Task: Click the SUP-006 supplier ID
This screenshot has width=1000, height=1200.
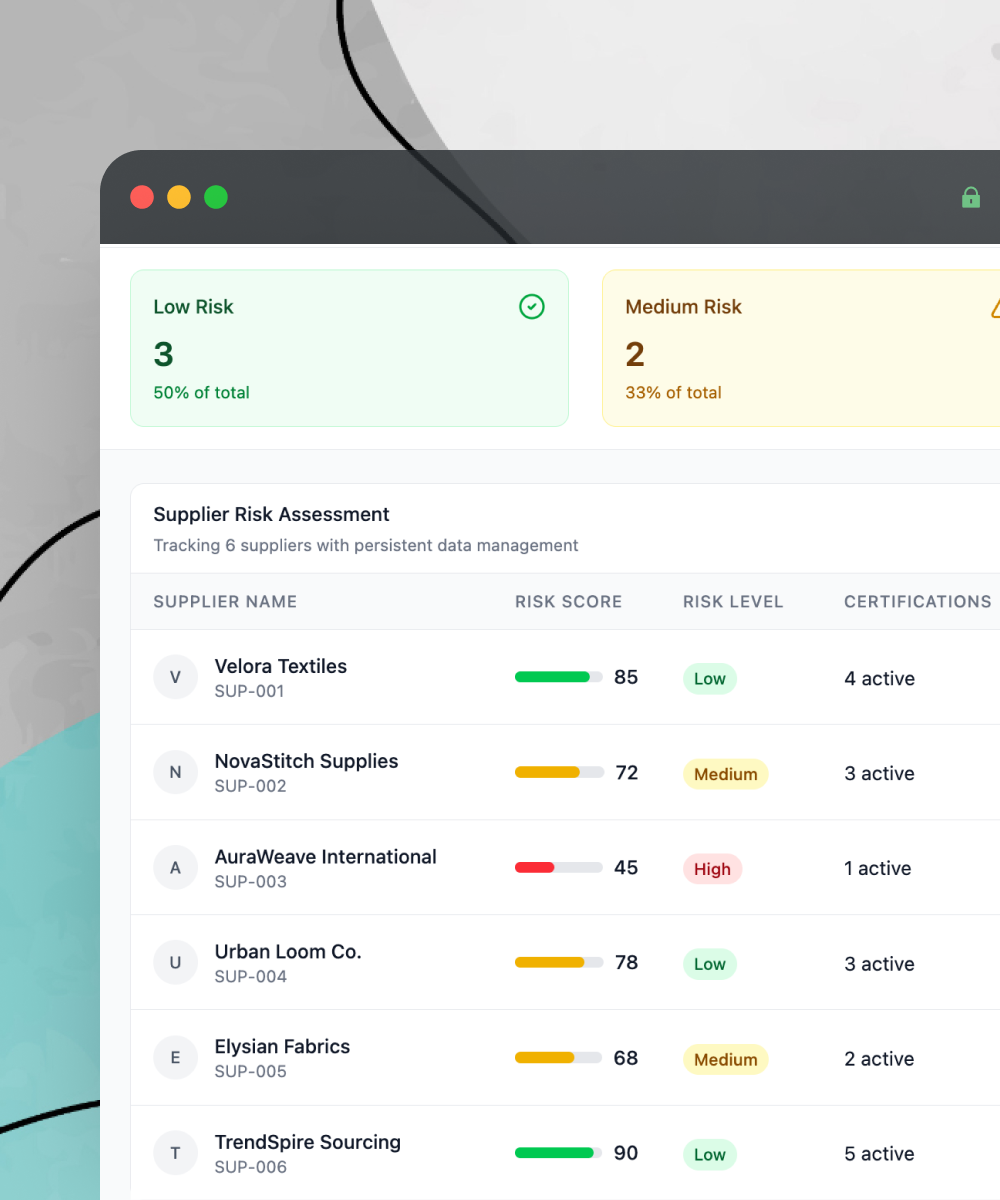Action: click(x=251, y=1167)
